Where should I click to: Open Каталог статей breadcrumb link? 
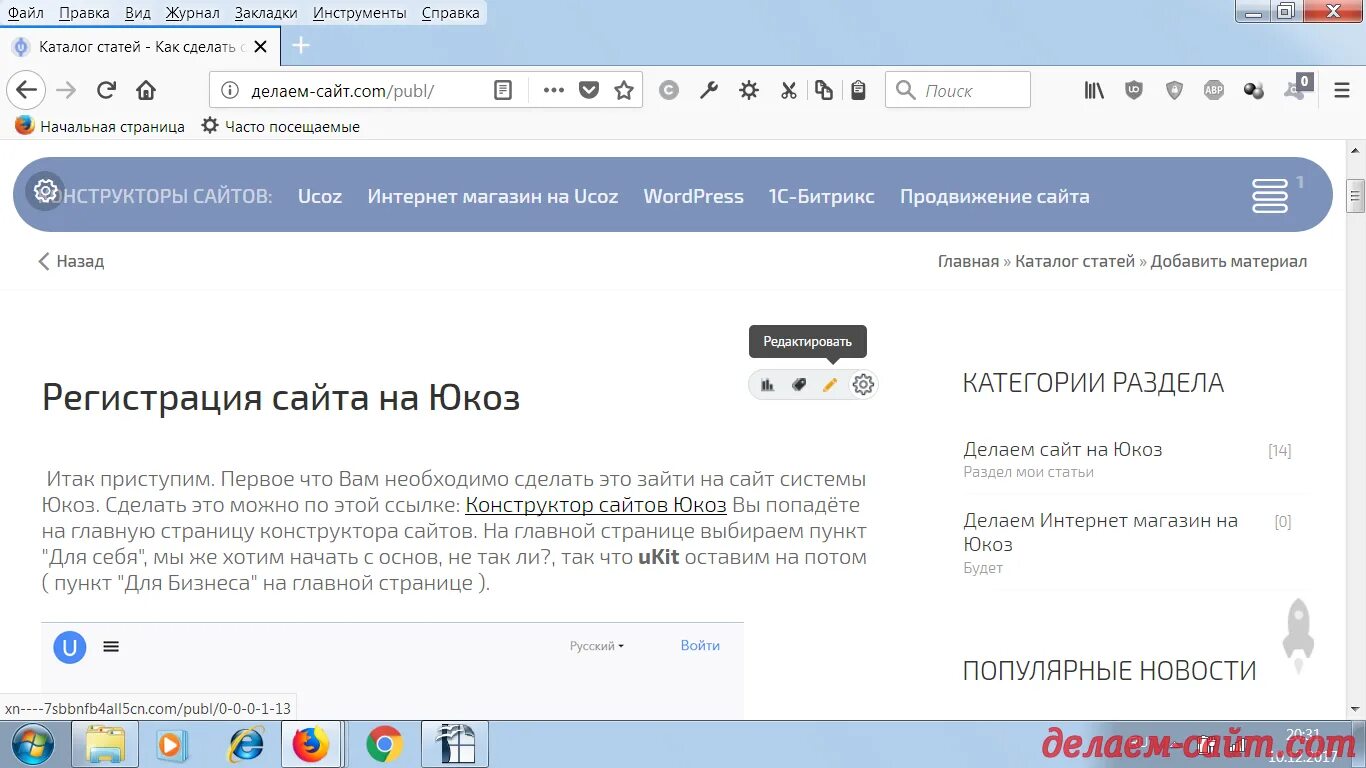click(x=1075, y=261)
